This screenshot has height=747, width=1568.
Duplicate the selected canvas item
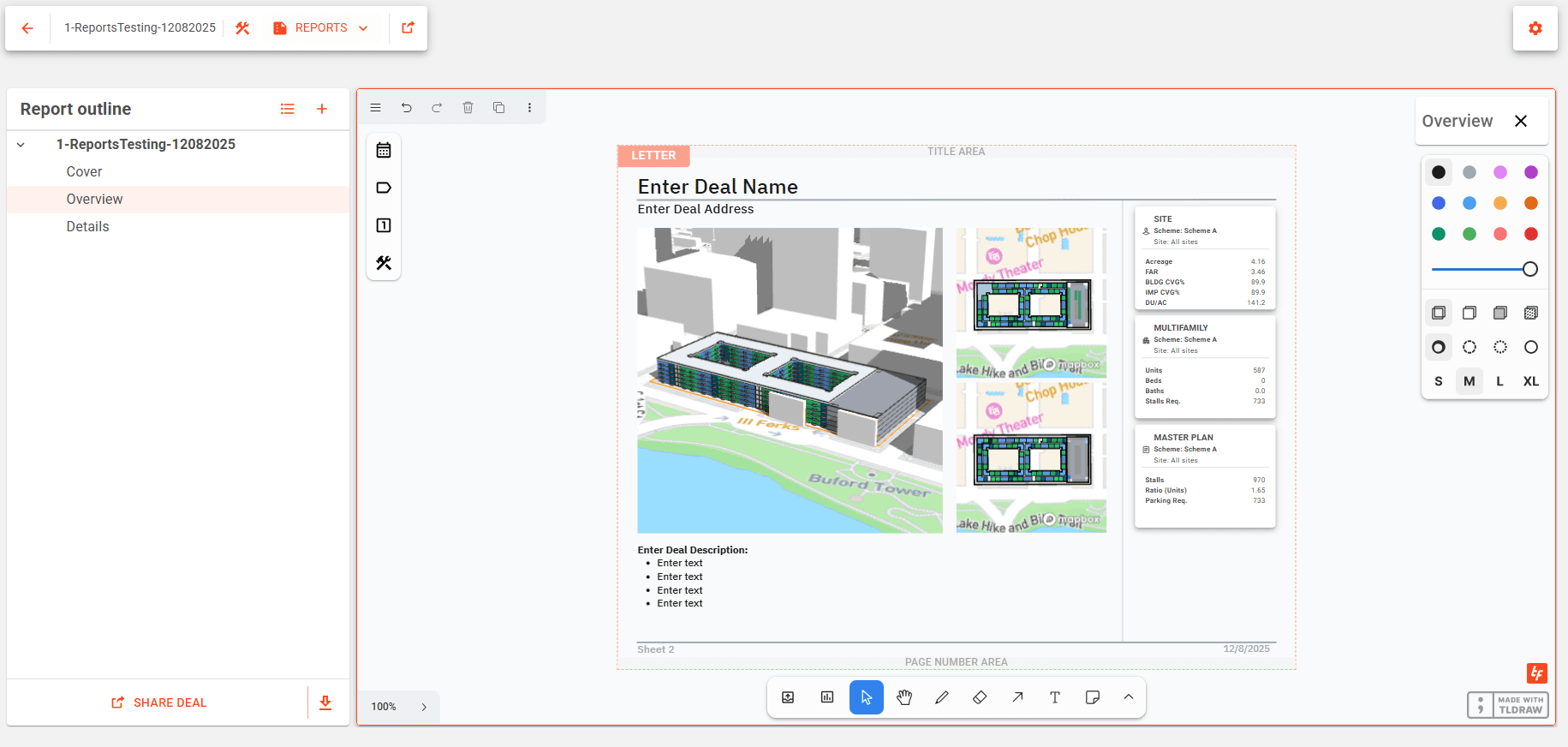point(498,108)
